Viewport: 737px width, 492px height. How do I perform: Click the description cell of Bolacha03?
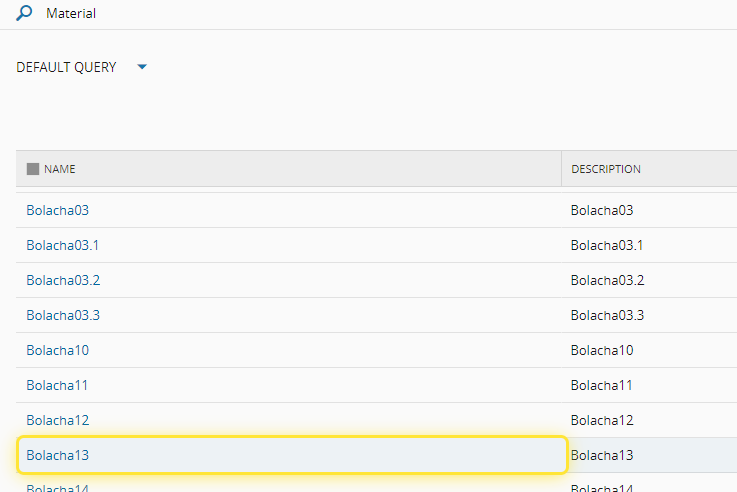[x=602, y=210]
